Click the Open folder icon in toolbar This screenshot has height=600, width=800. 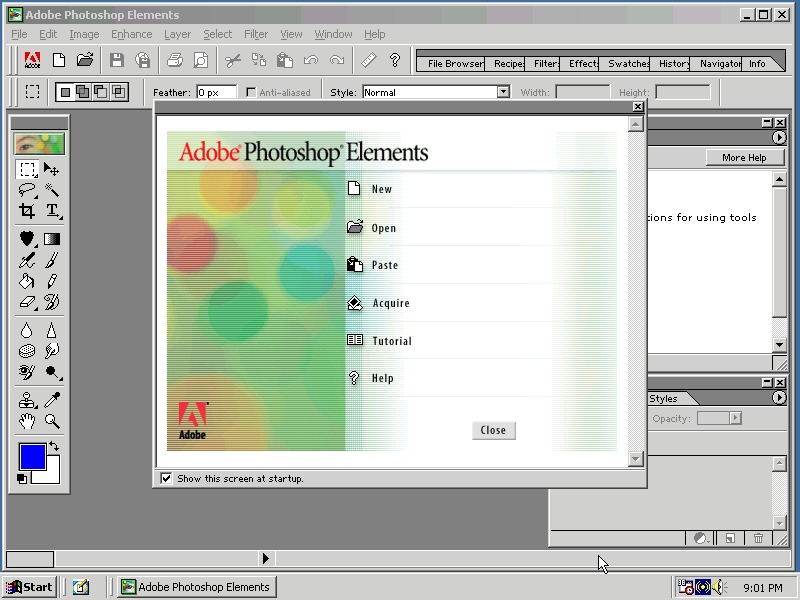point(85,60)
